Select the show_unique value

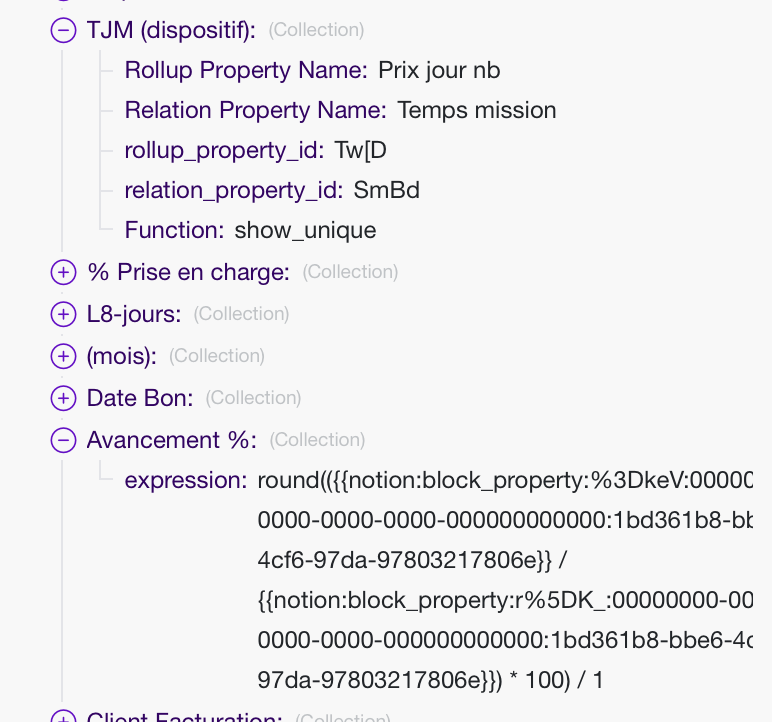click(x=305, y=230)
